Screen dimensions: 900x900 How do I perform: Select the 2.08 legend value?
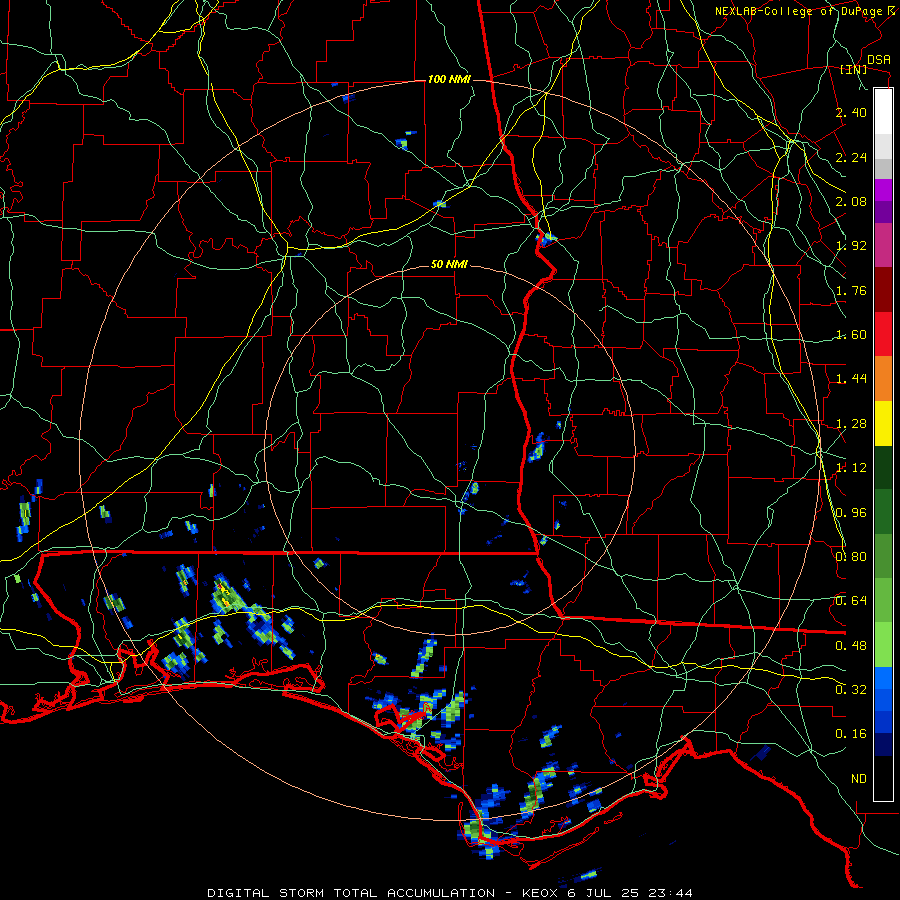851,201
